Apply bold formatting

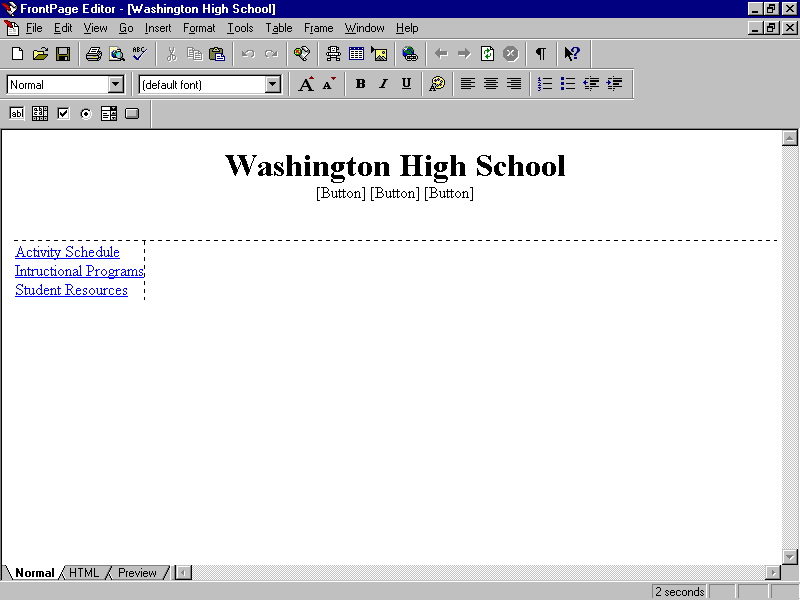tap(360, 84)
